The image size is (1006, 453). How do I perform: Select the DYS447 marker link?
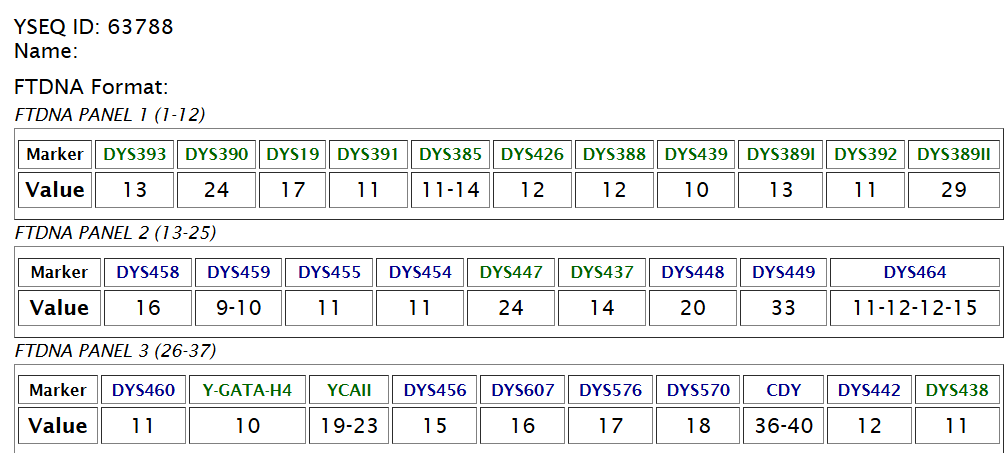click(x=510, y=272)
